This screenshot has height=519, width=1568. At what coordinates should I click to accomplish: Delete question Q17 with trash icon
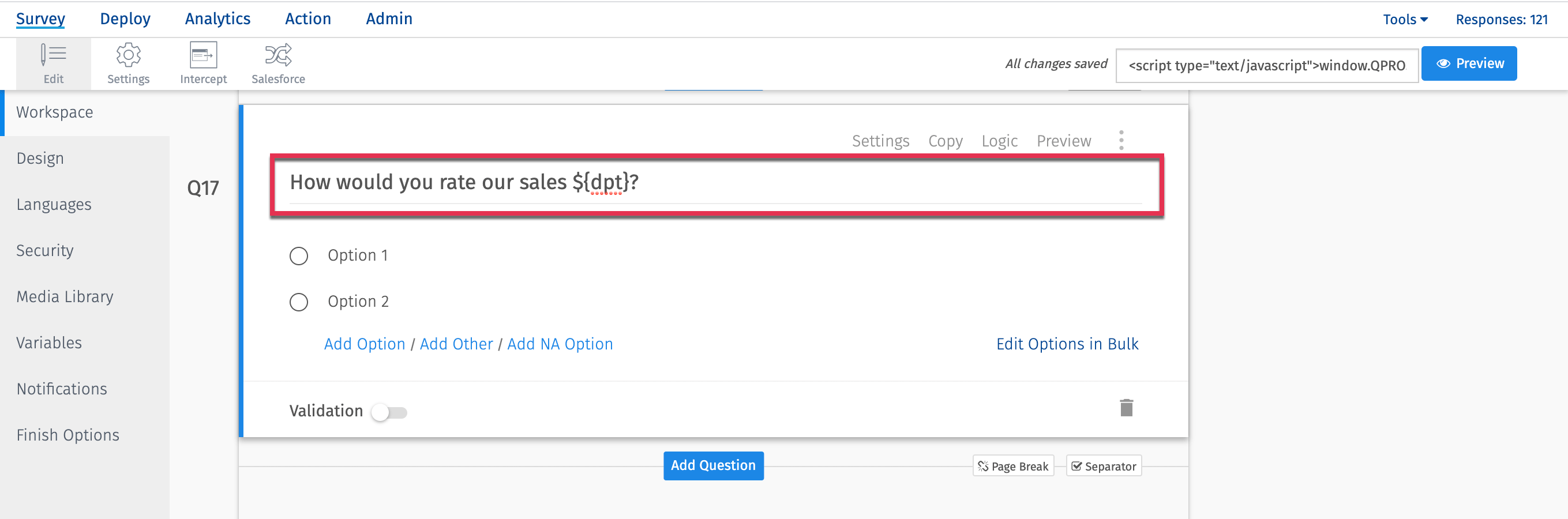coord(1126,408)
